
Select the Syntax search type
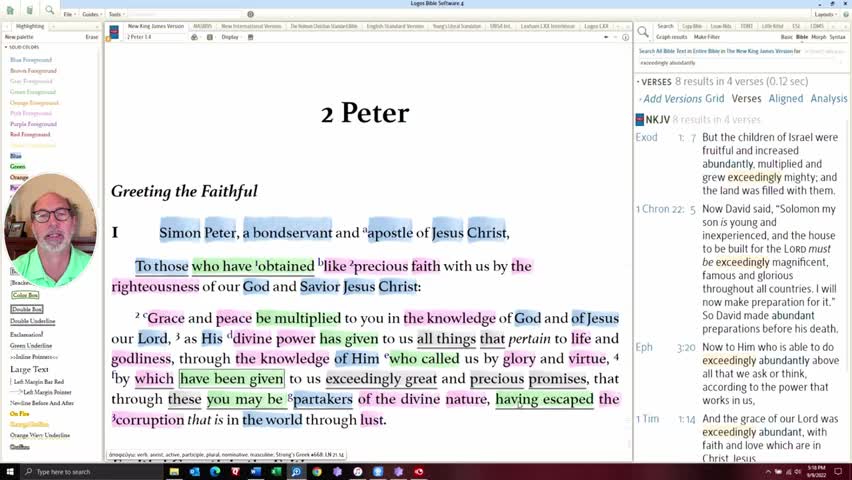(837, 37)
